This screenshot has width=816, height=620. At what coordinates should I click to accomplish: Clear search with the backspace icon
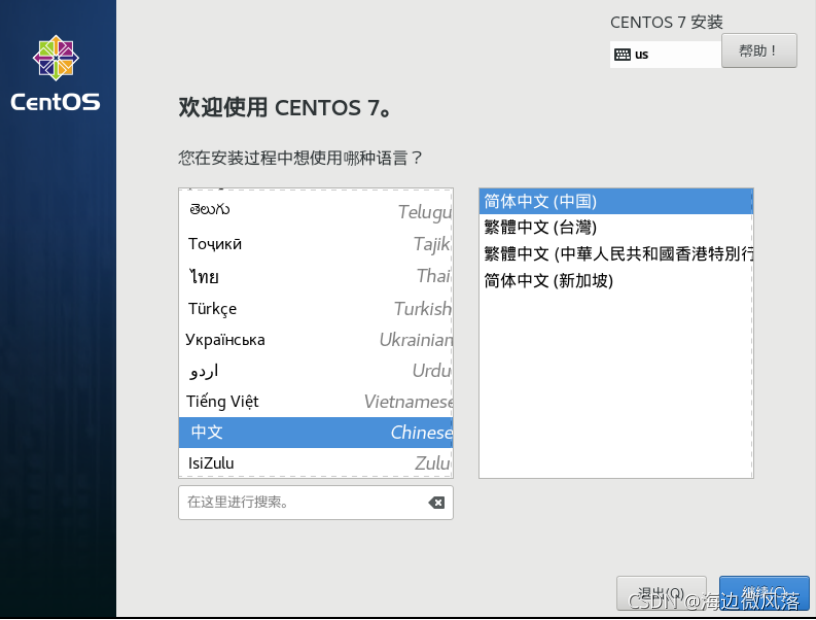click(436, 502)
